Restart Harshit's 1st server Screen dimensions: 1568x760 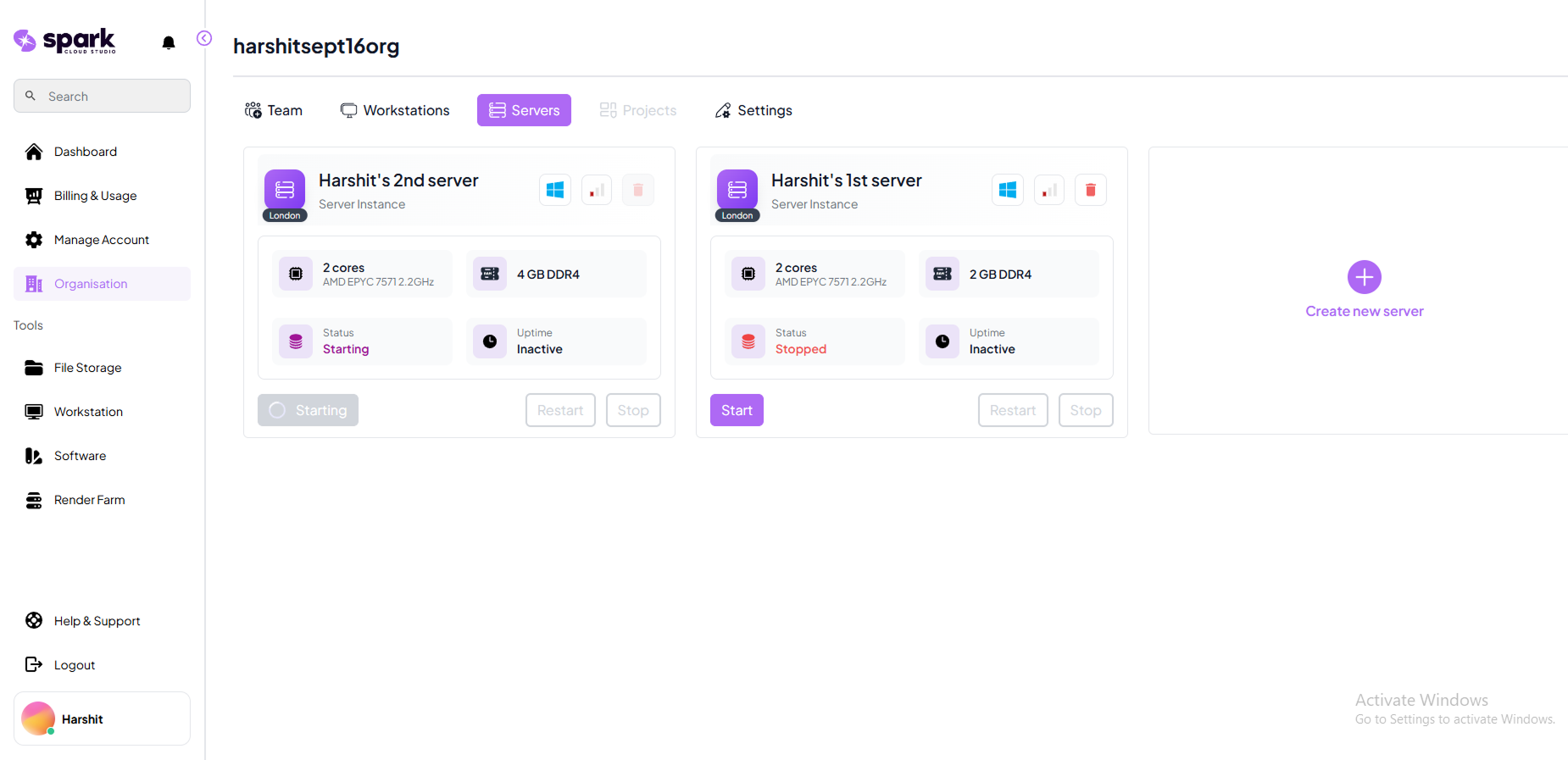pos(1013,410)
